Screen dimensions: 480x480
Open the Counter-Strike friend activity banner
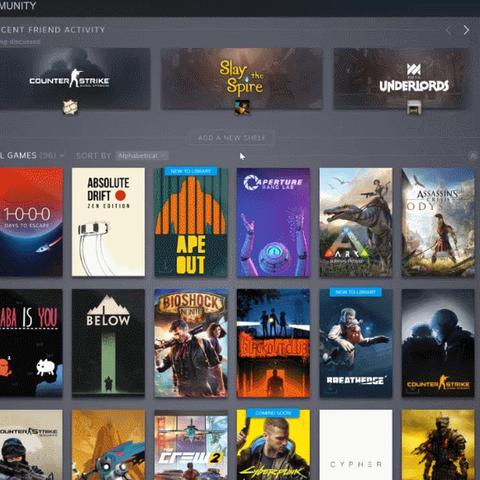pos(75,79)
